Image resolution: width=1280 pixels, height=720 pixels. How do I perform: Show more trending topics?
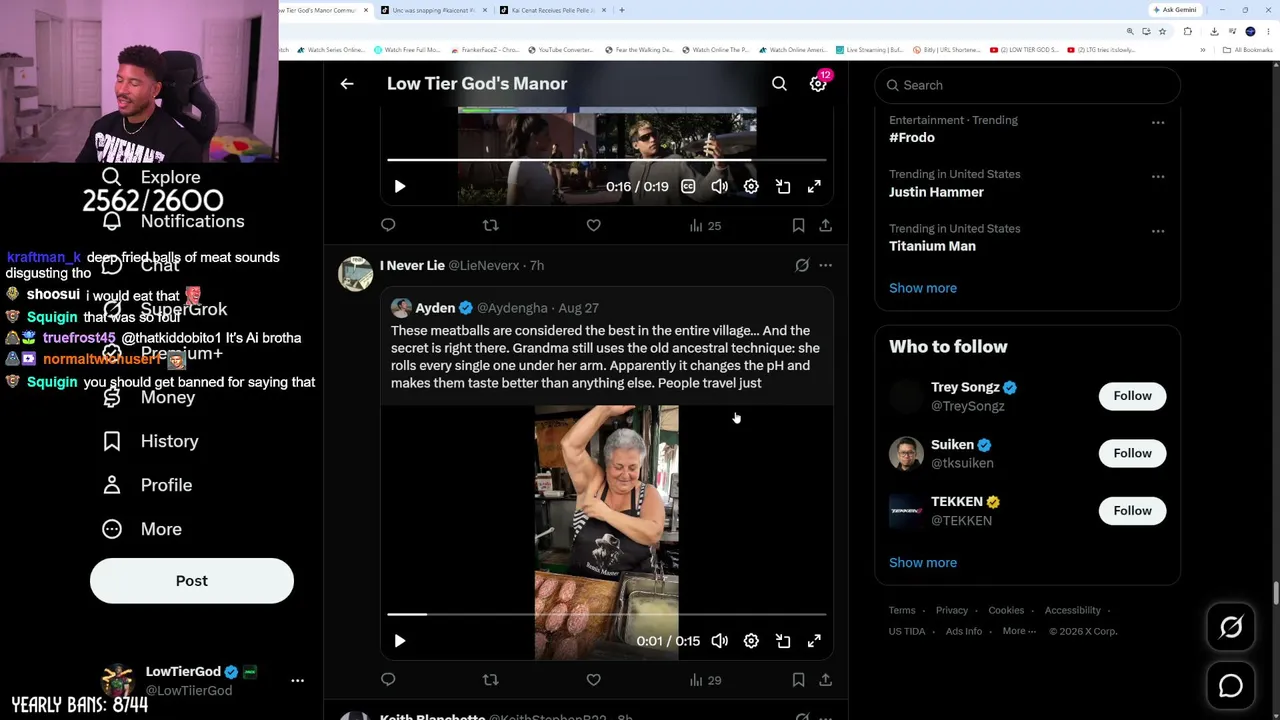923,288
